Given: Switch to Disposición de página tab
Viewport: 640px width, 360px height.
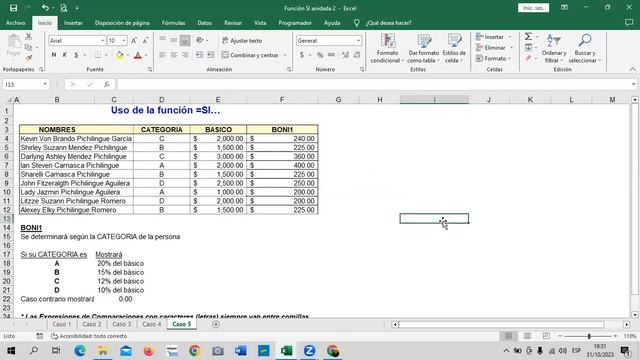Looking at the screenshot, I should [122, 23].
